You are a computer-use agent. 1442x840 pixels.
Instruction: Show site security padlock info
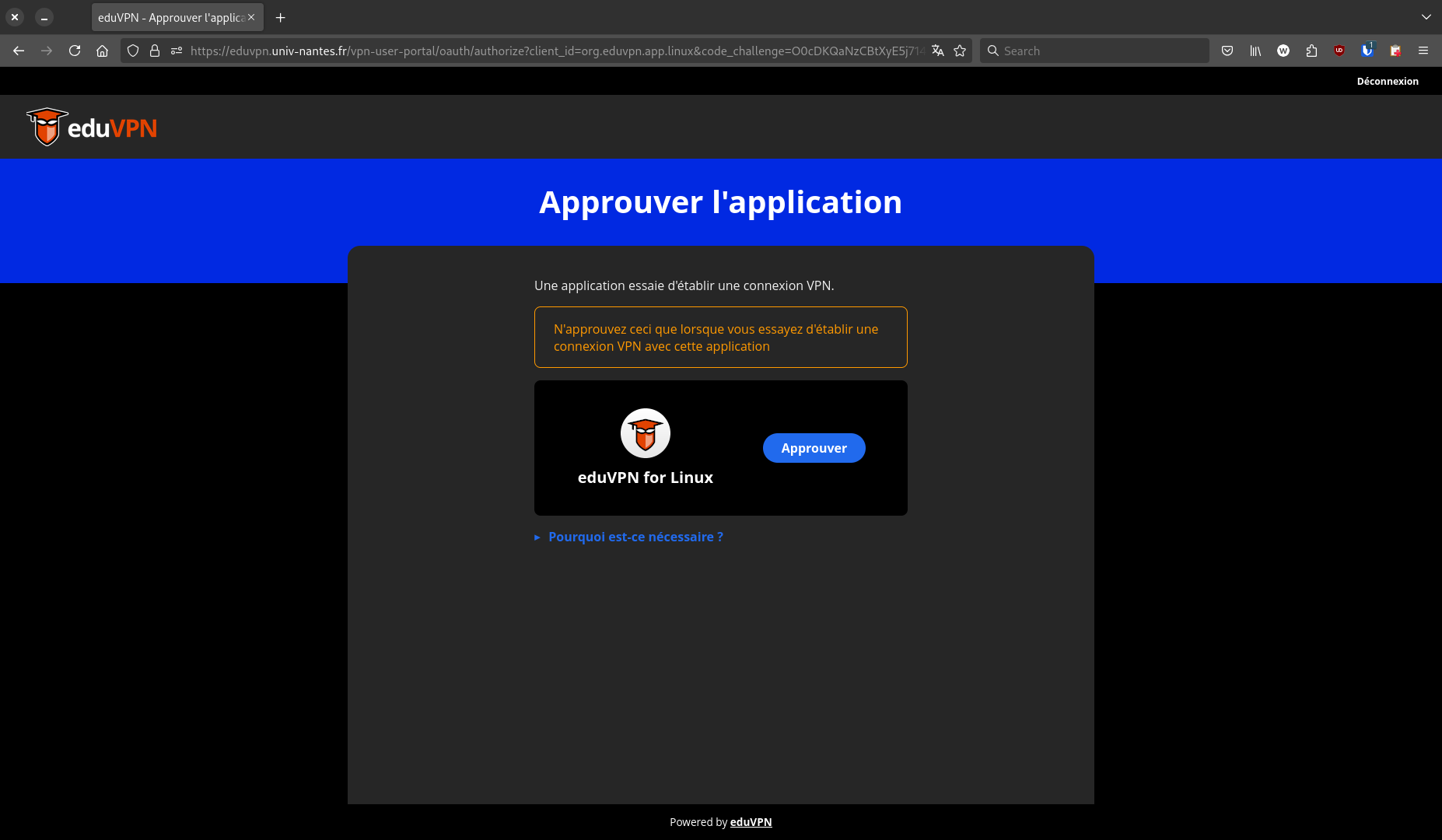(155, 51)
